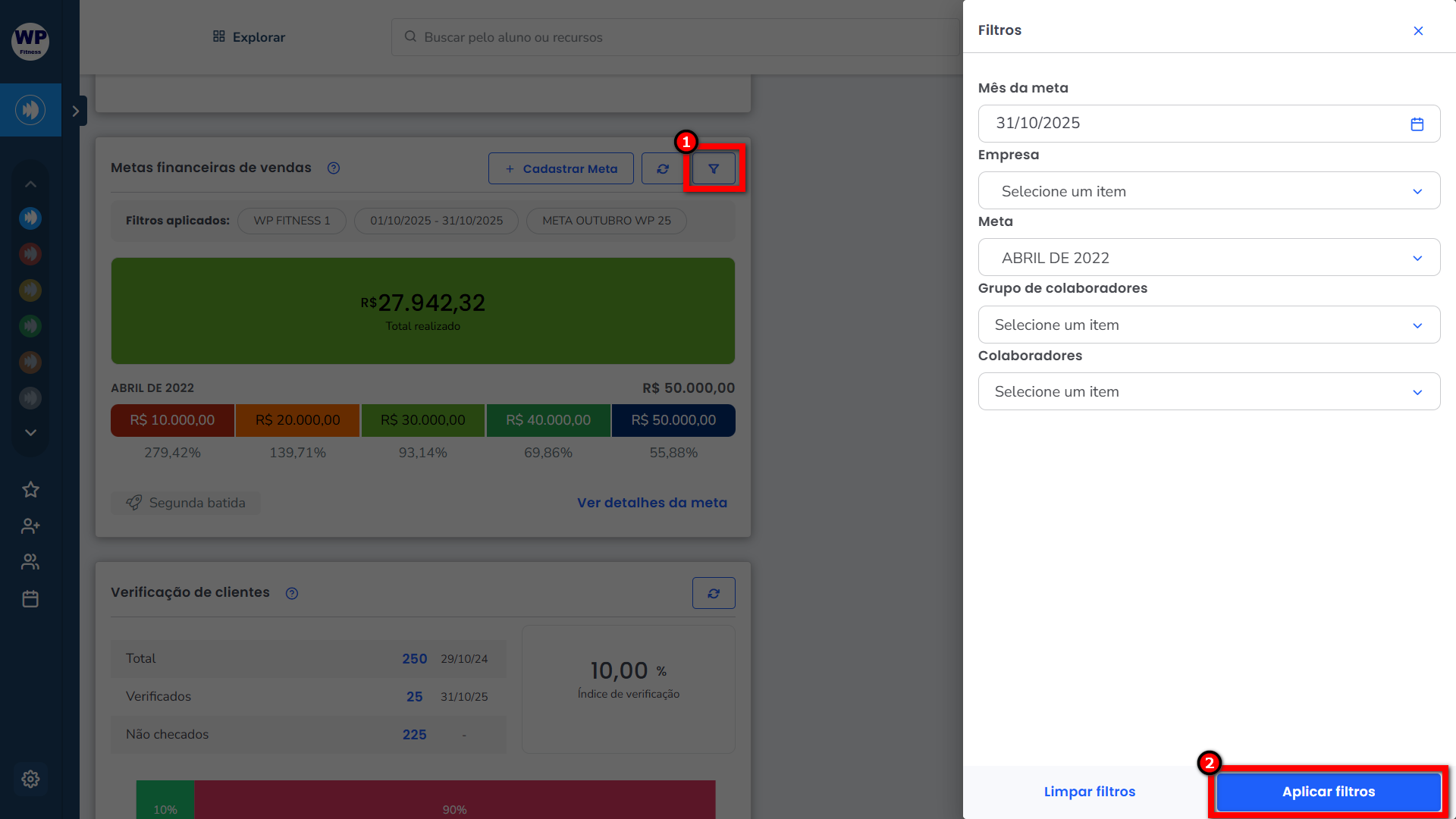This screenshot has height=819, width=1456.
Task: Expand the Grupo de colaboradores dropdown
Action: click(1209, 325)
